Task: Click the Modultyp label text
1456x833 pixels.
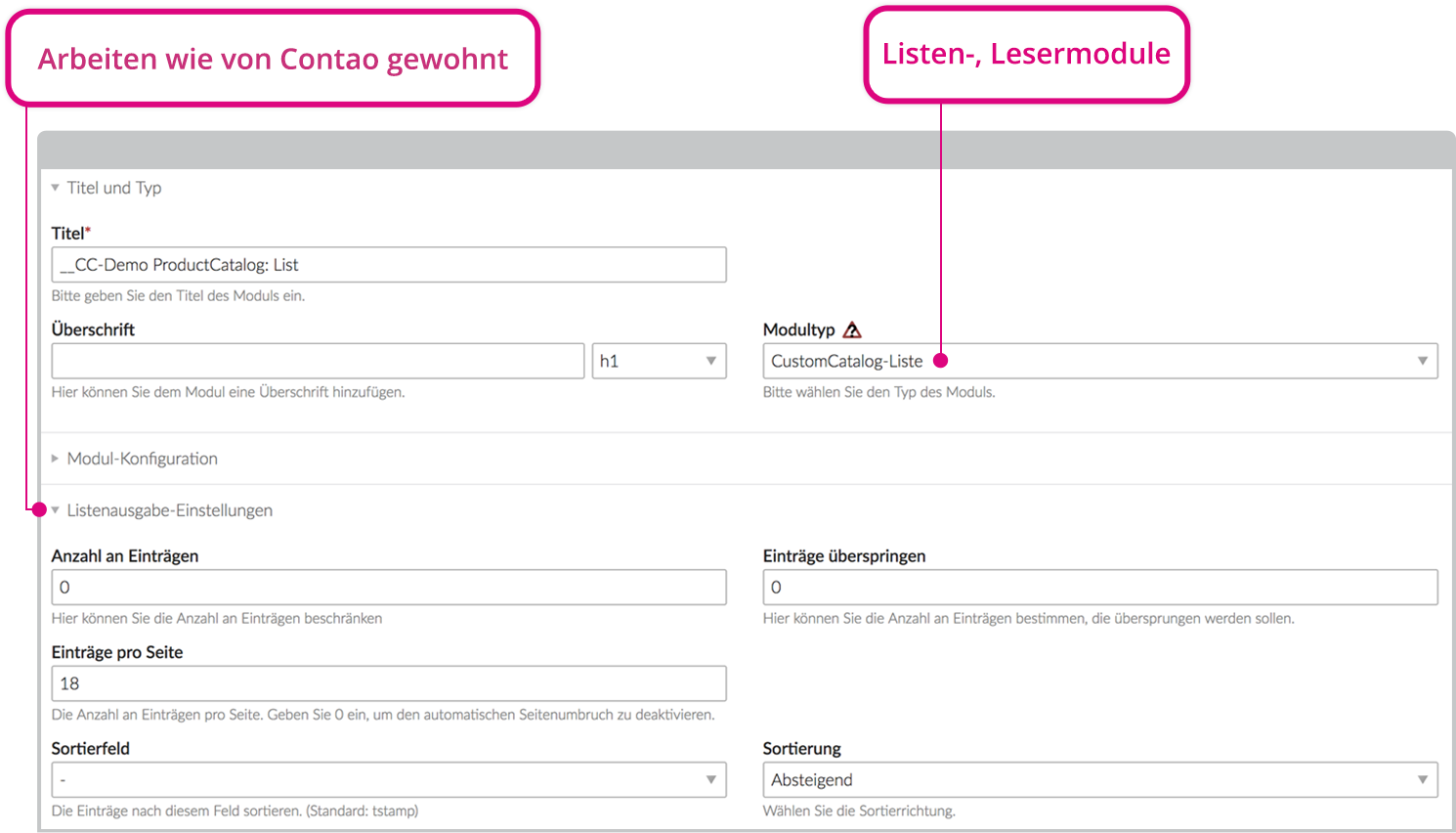Action: click(799, 329)
